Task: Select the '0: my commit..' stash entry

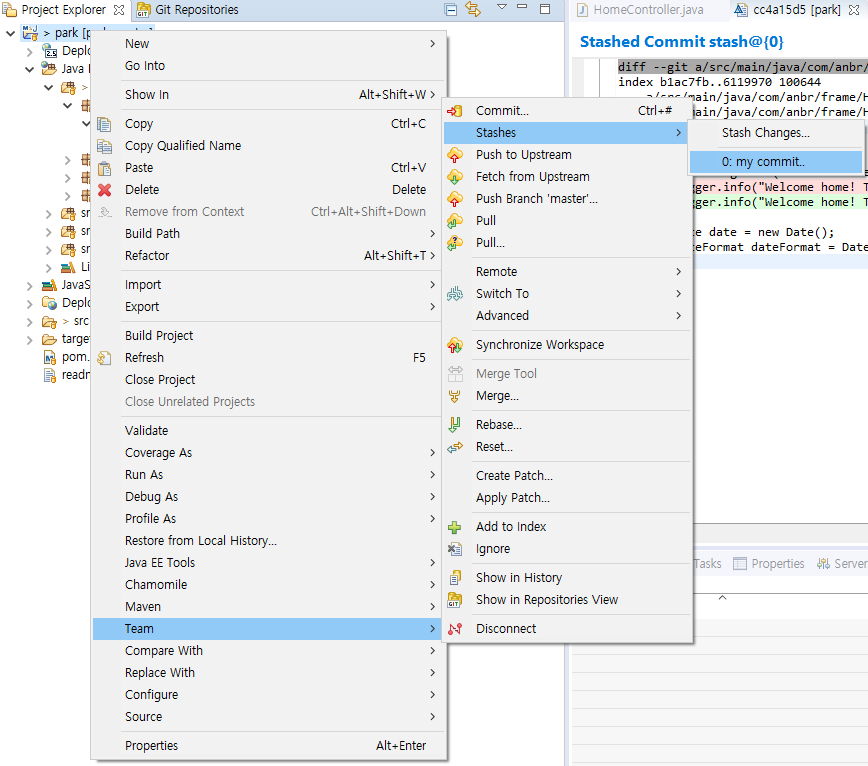Action: pos(775,162)
